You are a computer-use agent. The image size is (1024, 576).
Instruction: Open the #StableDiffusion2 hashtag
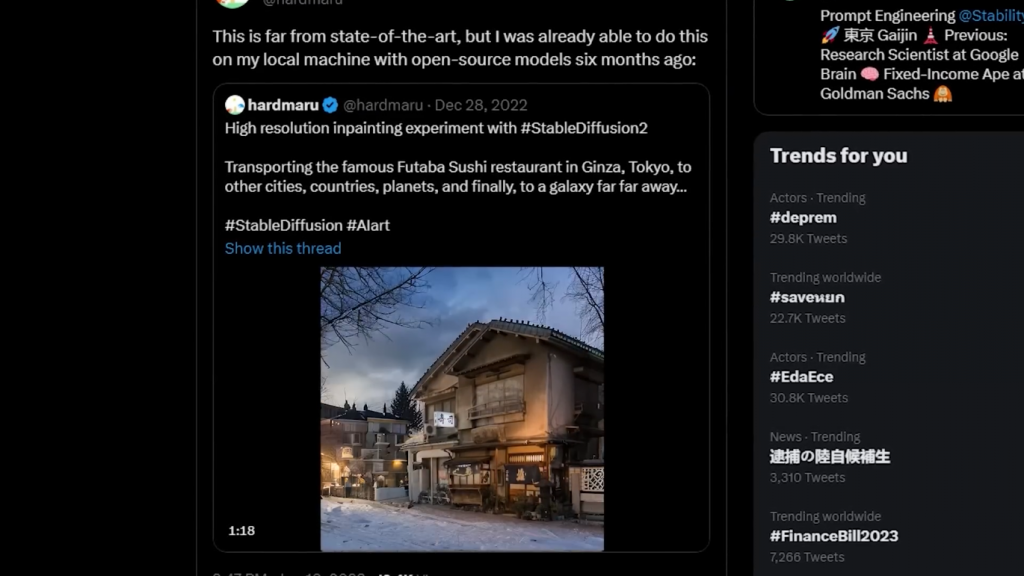coord(584,128)
